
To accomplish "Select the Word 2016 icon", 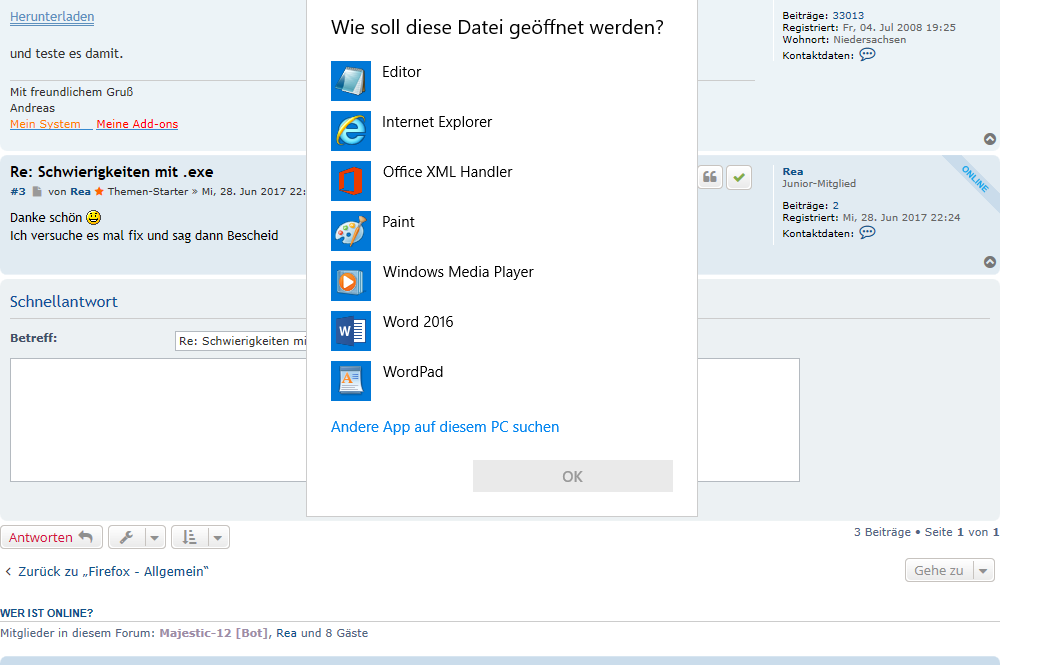I will click(350, 331).
